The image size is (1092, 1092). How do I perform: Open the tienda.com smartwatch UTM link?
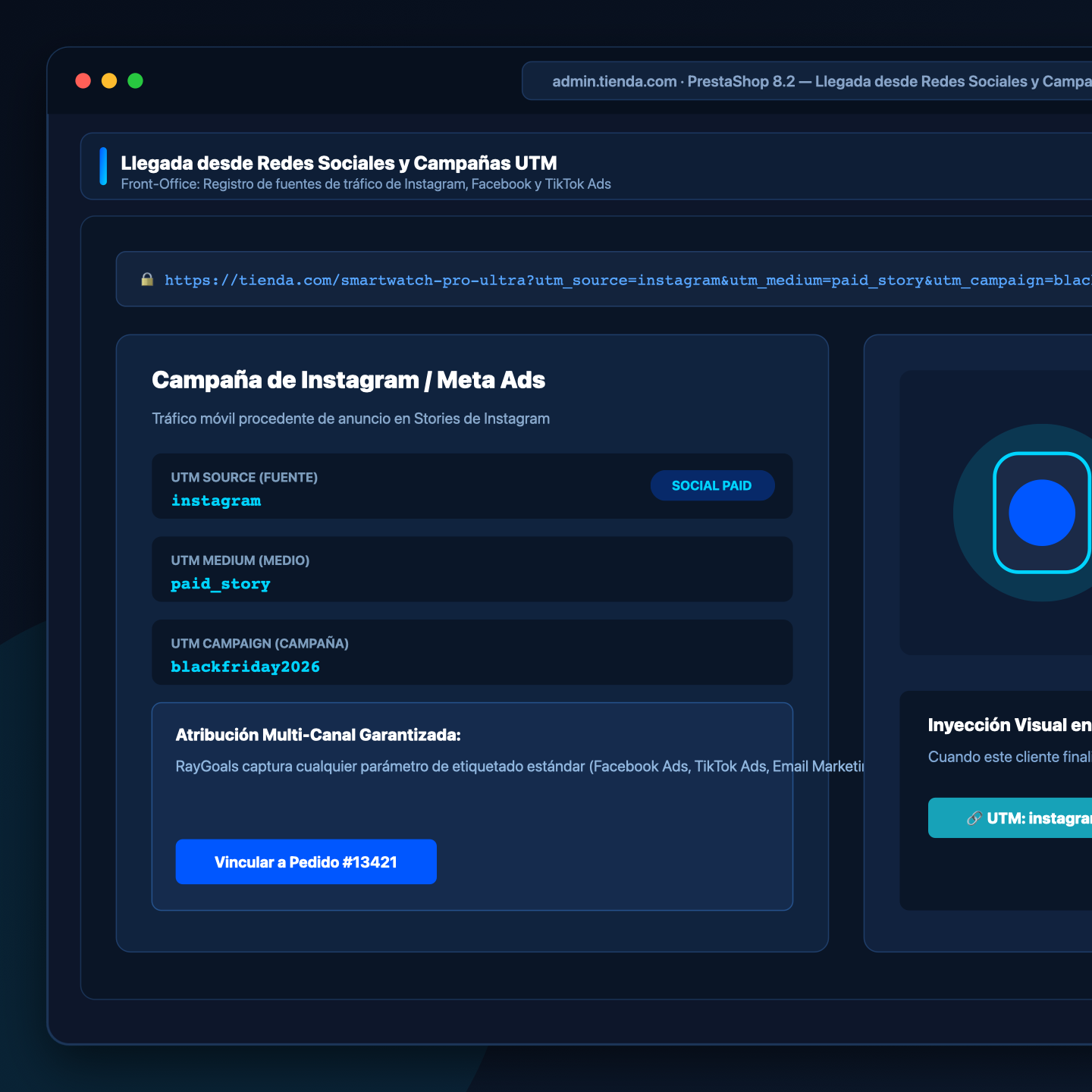click(x=628, y=281)
